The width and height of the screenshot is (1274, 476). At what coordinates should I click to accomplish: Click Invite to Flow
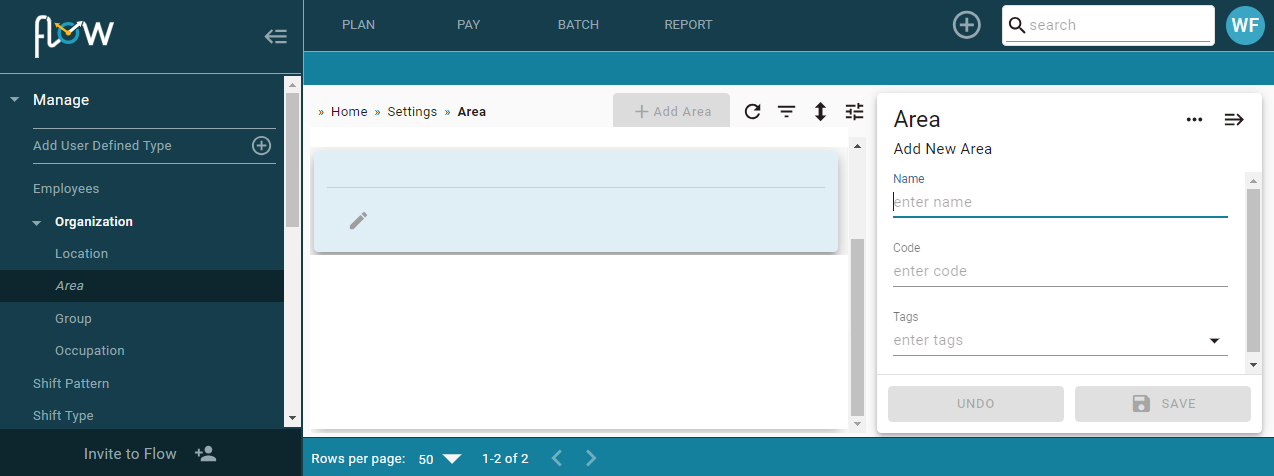pos(130,454)
